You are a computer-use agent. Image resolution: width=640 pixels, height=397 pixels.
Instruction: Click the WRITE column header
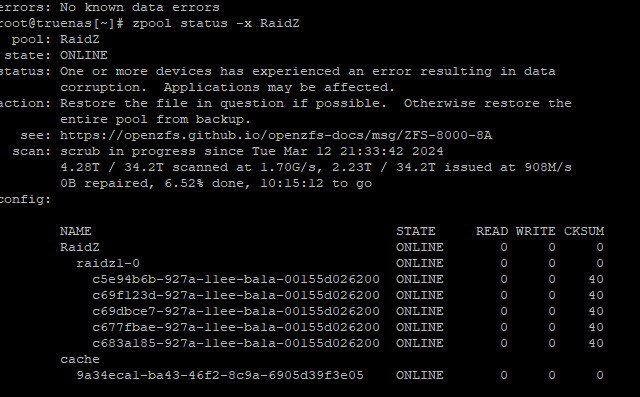[x=536, y=231]
